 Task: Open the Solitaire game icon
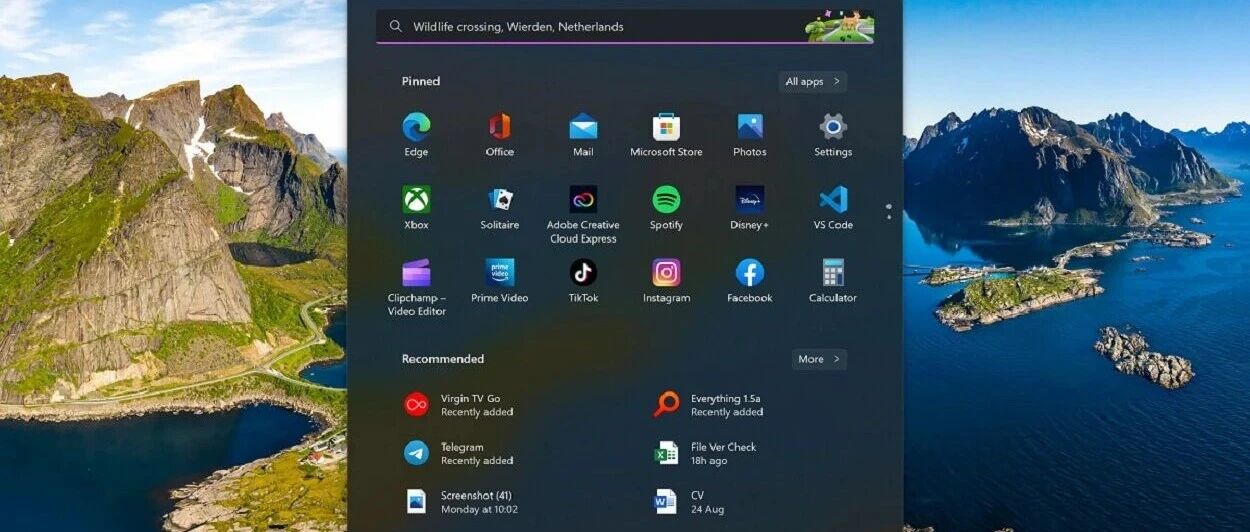[500, 200]
